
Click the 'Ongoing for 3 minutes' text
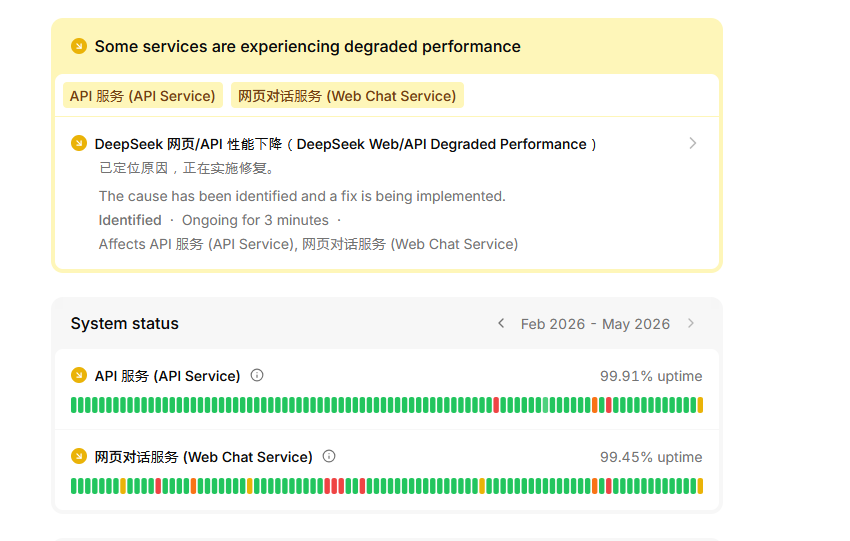click(255, 220)
